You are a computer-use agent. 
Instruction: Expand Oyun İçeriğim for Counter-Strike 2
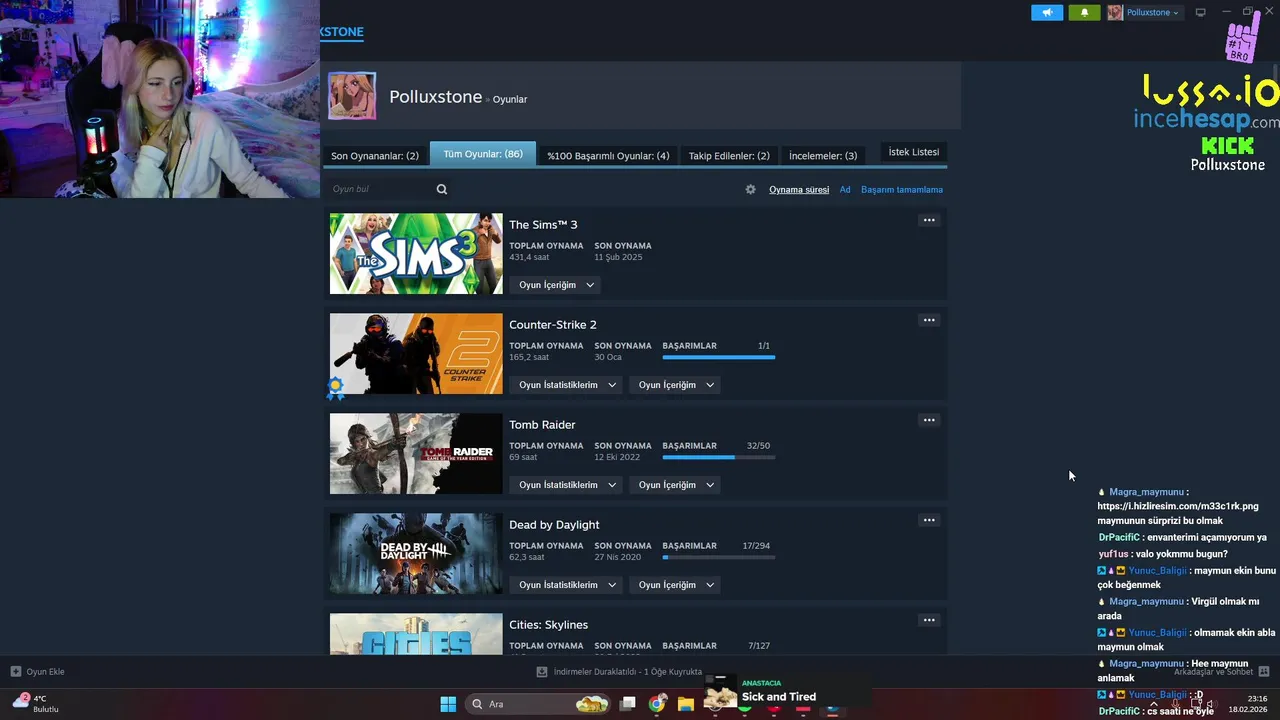675,385
